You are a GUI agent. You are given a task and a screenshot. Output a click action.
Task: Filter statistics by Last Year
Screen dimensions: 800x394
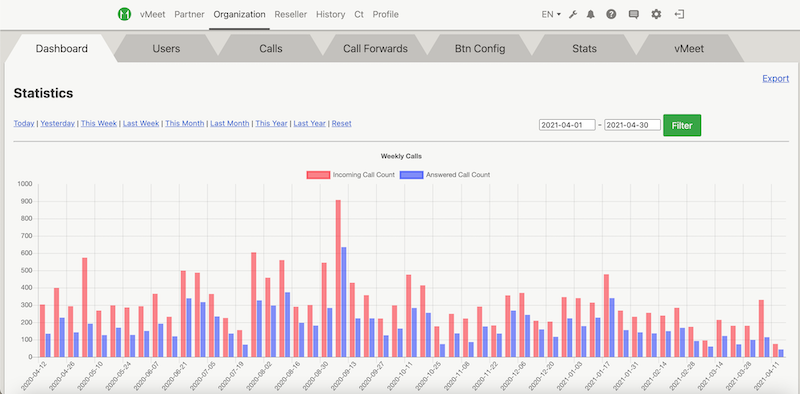tap(310, 124)
